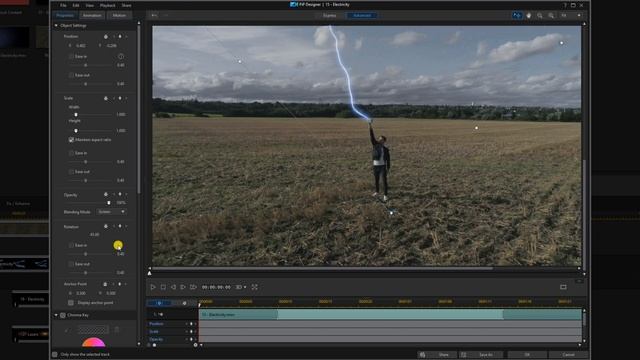Click the zoom in magnifier
The height and width of the screenshot is (360, 640).
pos(551,16)
